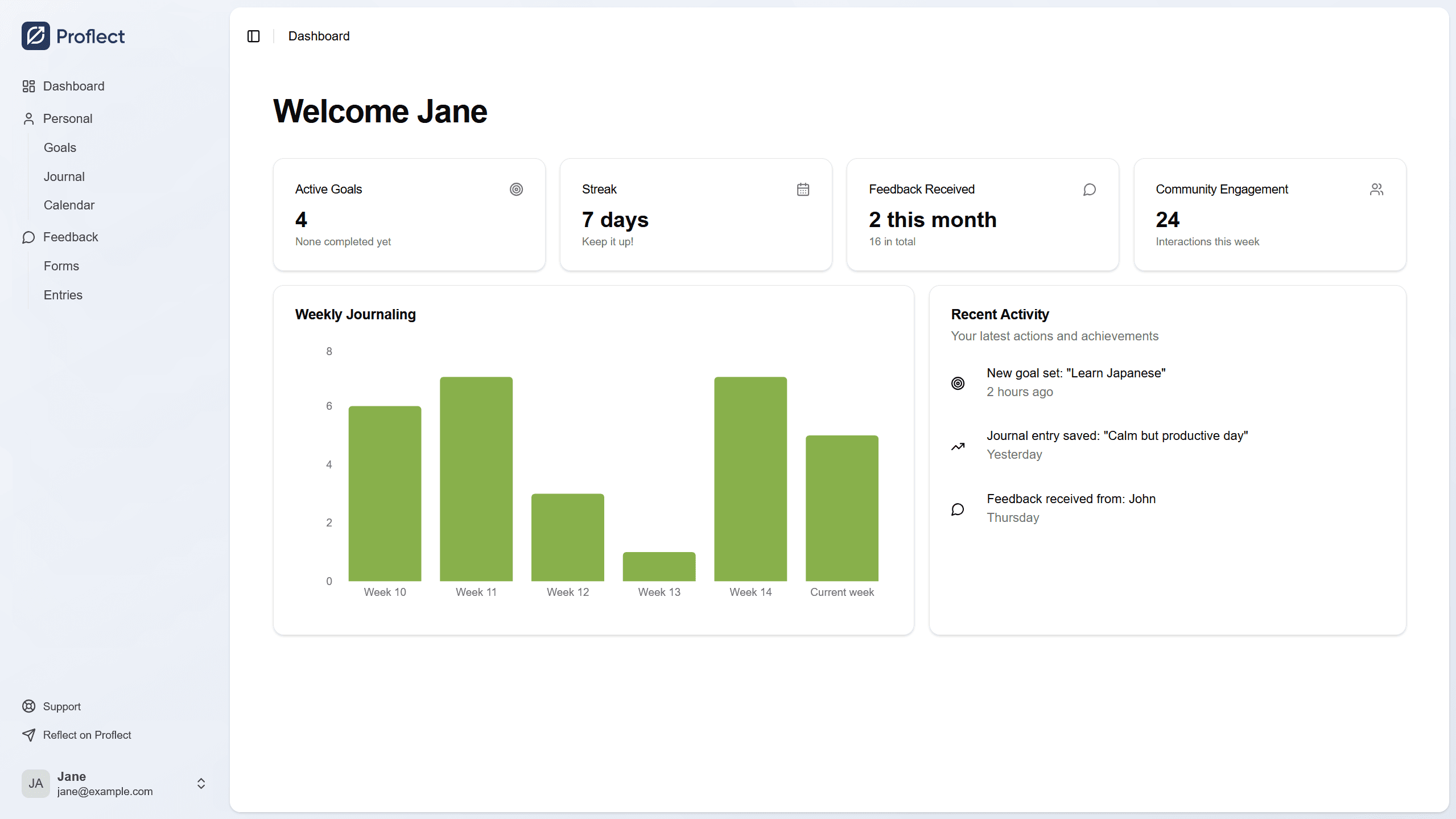Click the Reflect on Proflect paper-plane icon

point(29,735)
